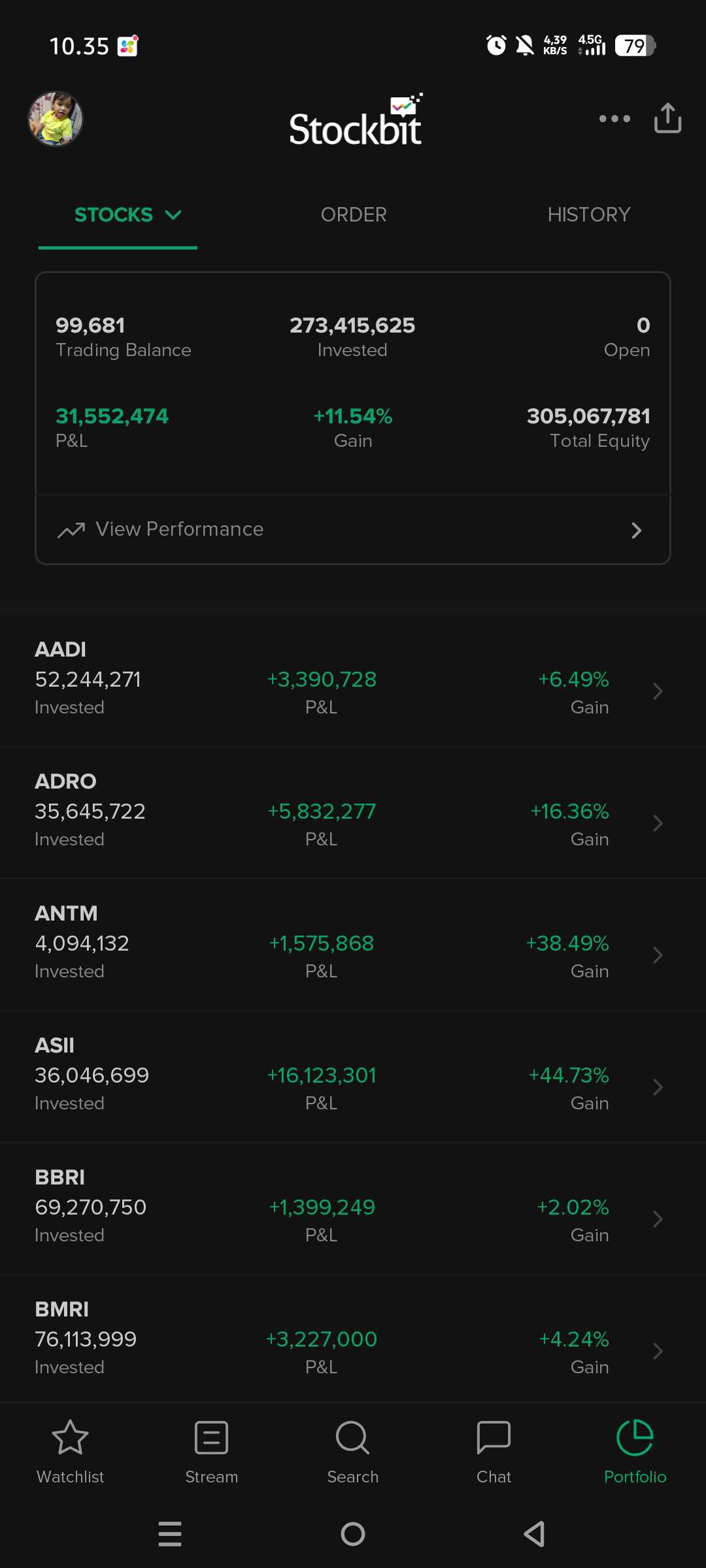Open the profile avatar picture
Viewport: 706px width, 1568px height.
click(x=56, y=119)
